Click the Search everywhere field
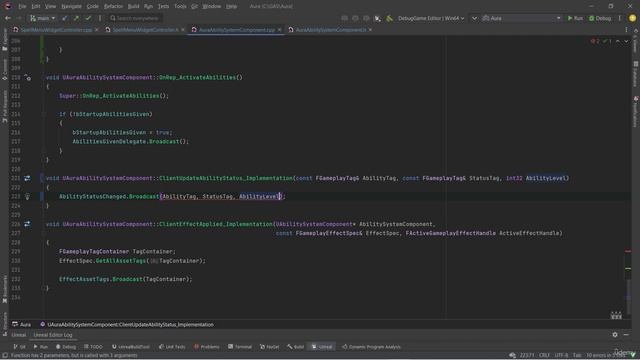The height and width of the screenshot is (360, 640). 135,18
